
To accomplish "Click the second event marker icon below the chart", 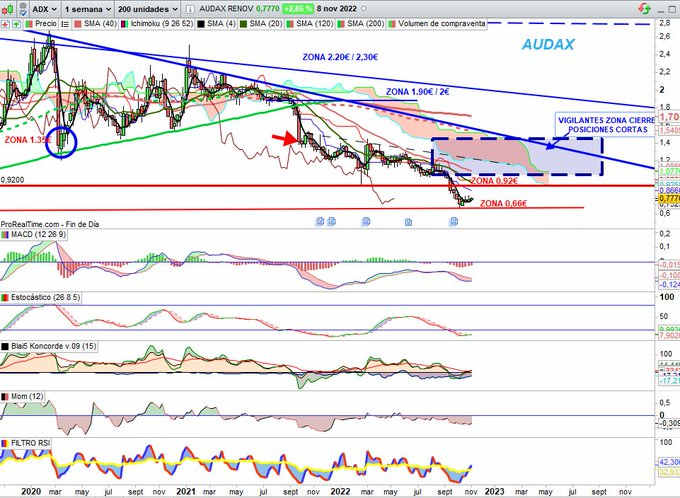I will [332, 221].
